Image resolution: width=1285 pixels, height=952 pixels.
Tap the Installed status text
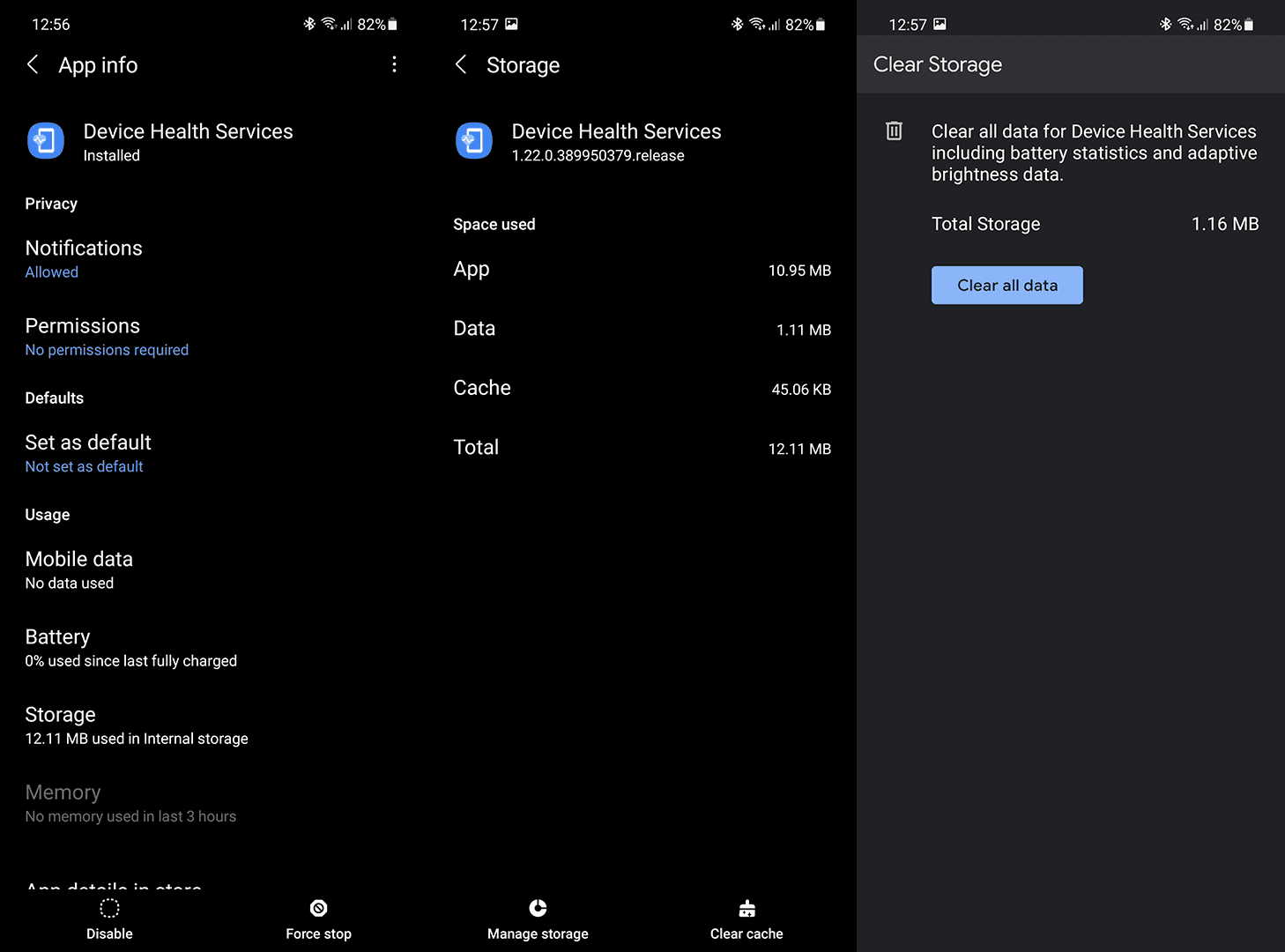(112, 156)
